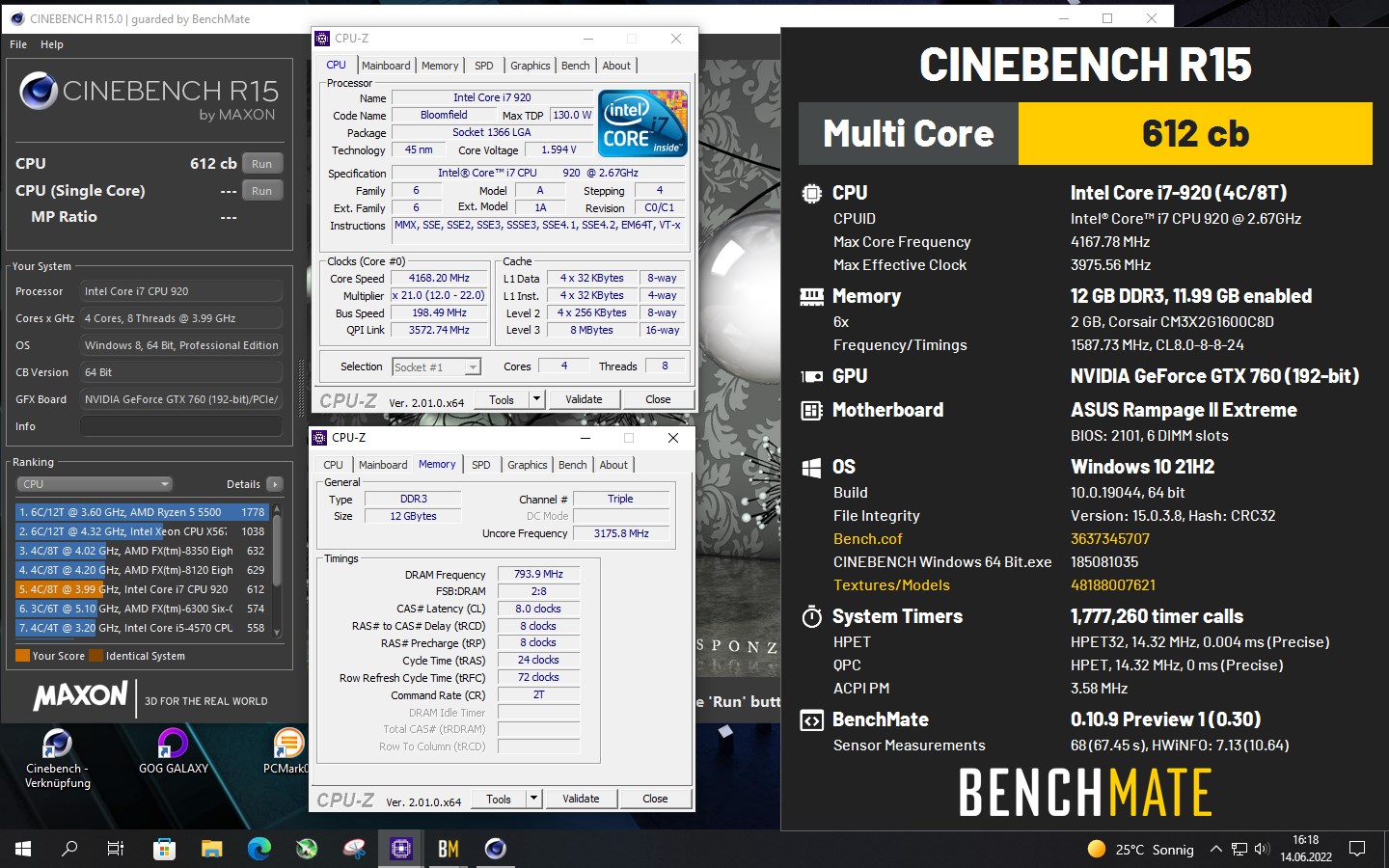Click the Cinebench R15 logo sphere
The width and height of the screenshot is (1389, 868).
tap(39, 91)
